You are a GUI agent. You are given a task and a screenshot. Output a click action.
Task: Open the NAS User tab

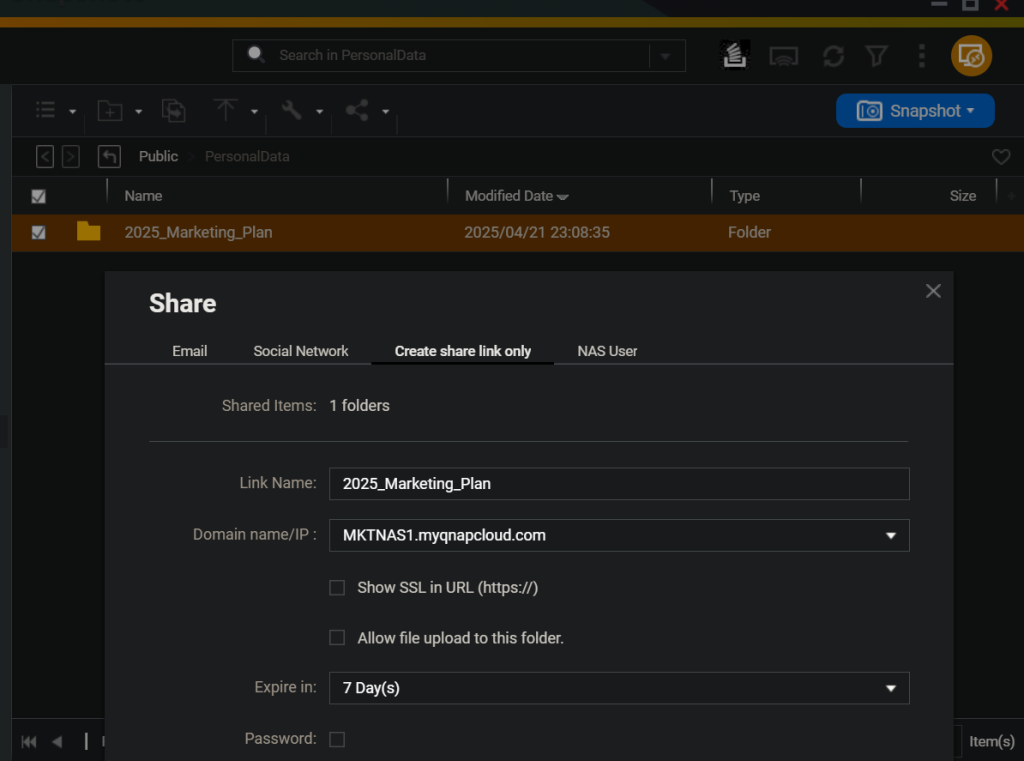coord(607,351)
